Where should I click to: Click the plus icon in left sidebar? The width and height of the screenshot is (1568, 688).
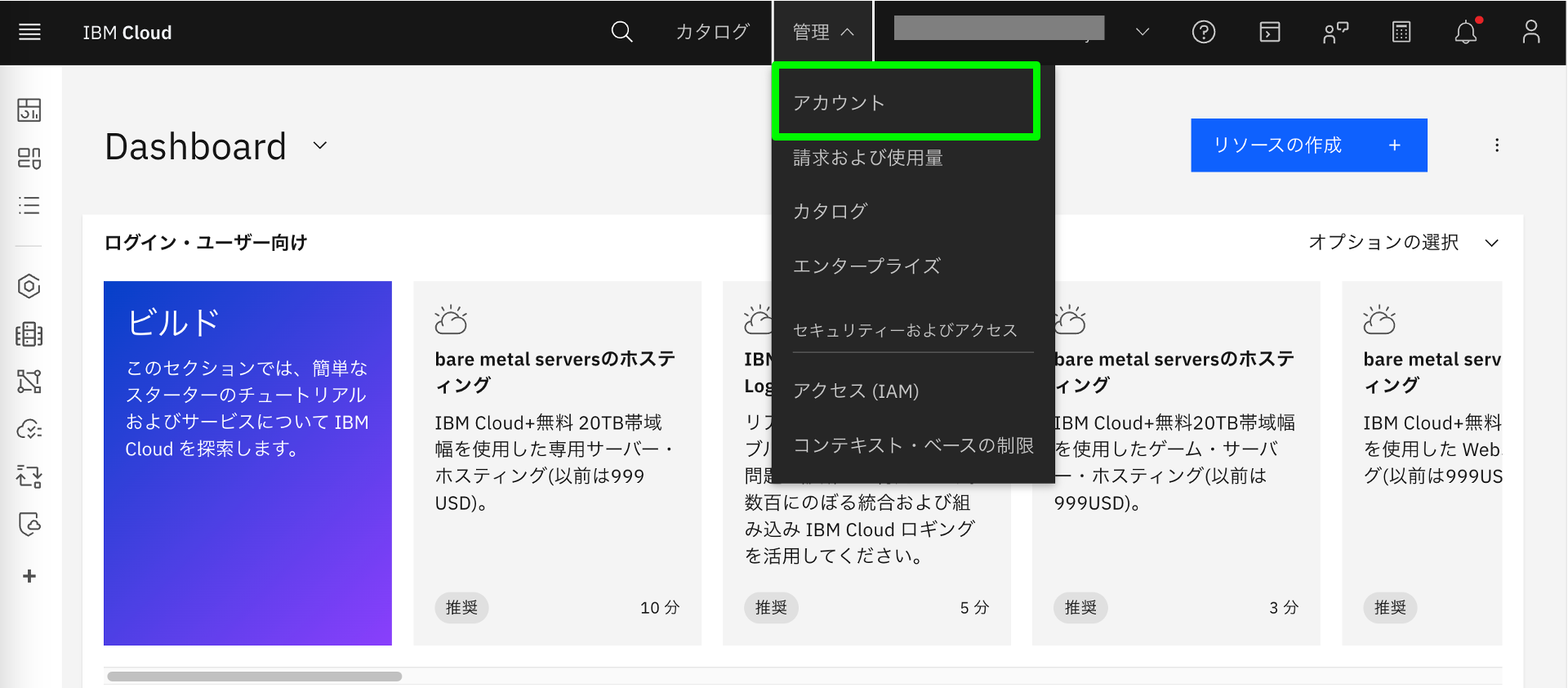[29, 576]
